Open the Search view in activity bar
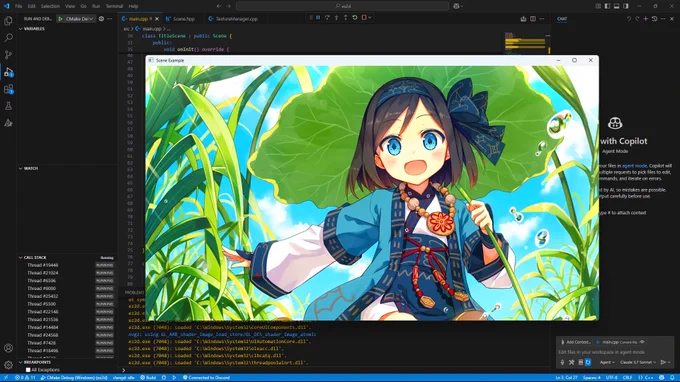Image resolution: width=680 pixels, height=382 pixels. point(8,38)
